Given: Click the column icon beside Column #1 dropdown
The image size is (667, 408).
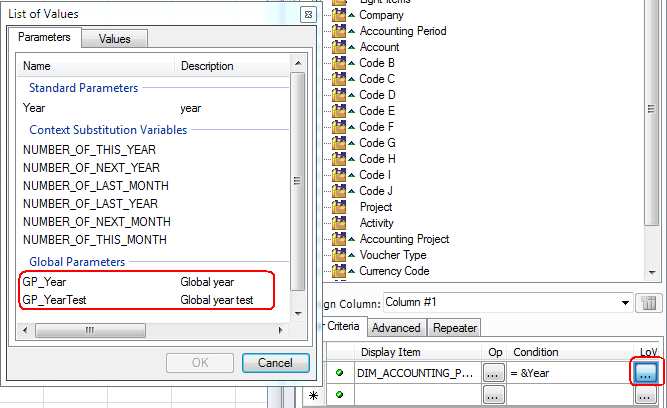Looking at the screenshot, I should [648, 303].
